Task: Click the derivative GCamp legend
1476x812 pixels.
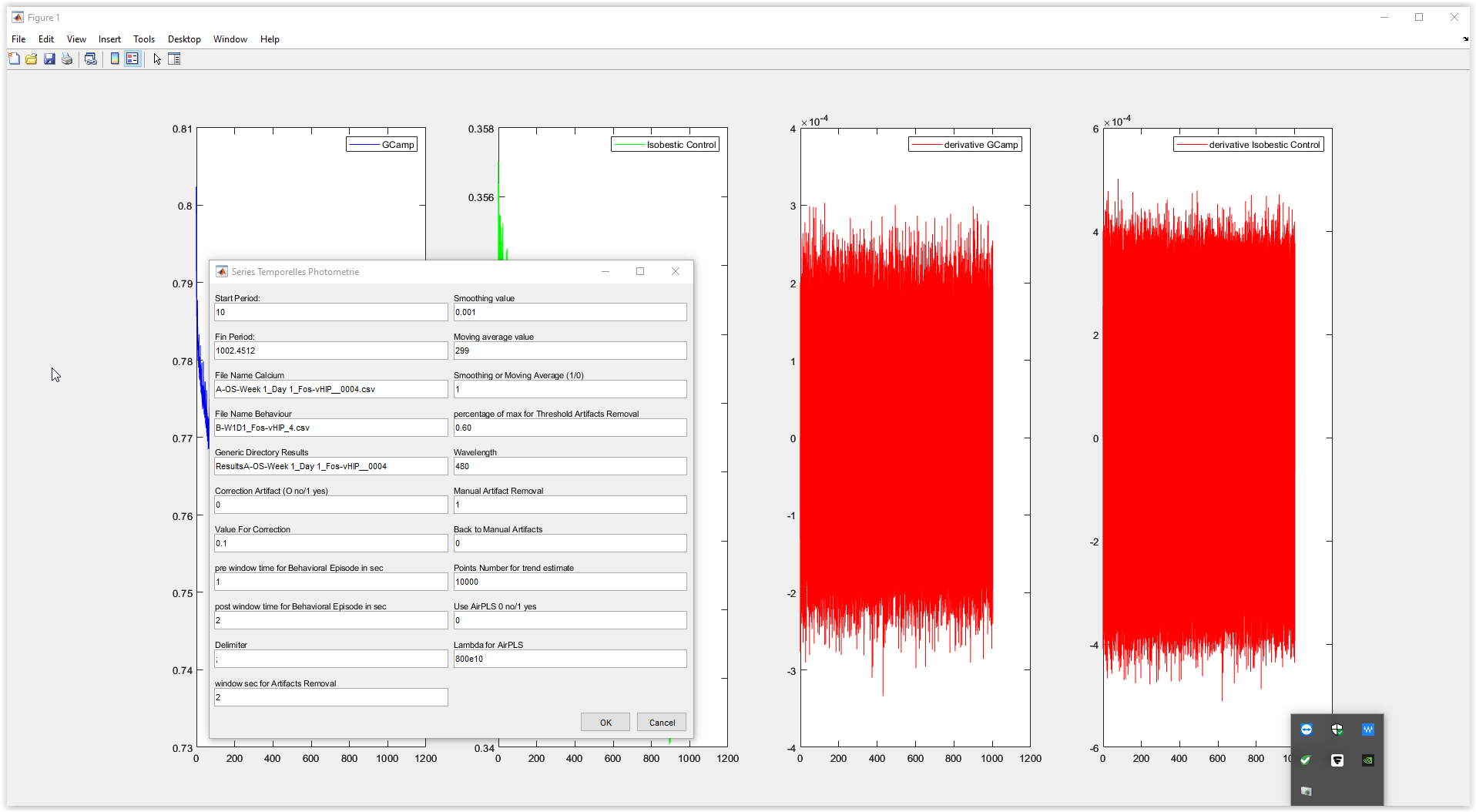Action: [x=965, y=145]
